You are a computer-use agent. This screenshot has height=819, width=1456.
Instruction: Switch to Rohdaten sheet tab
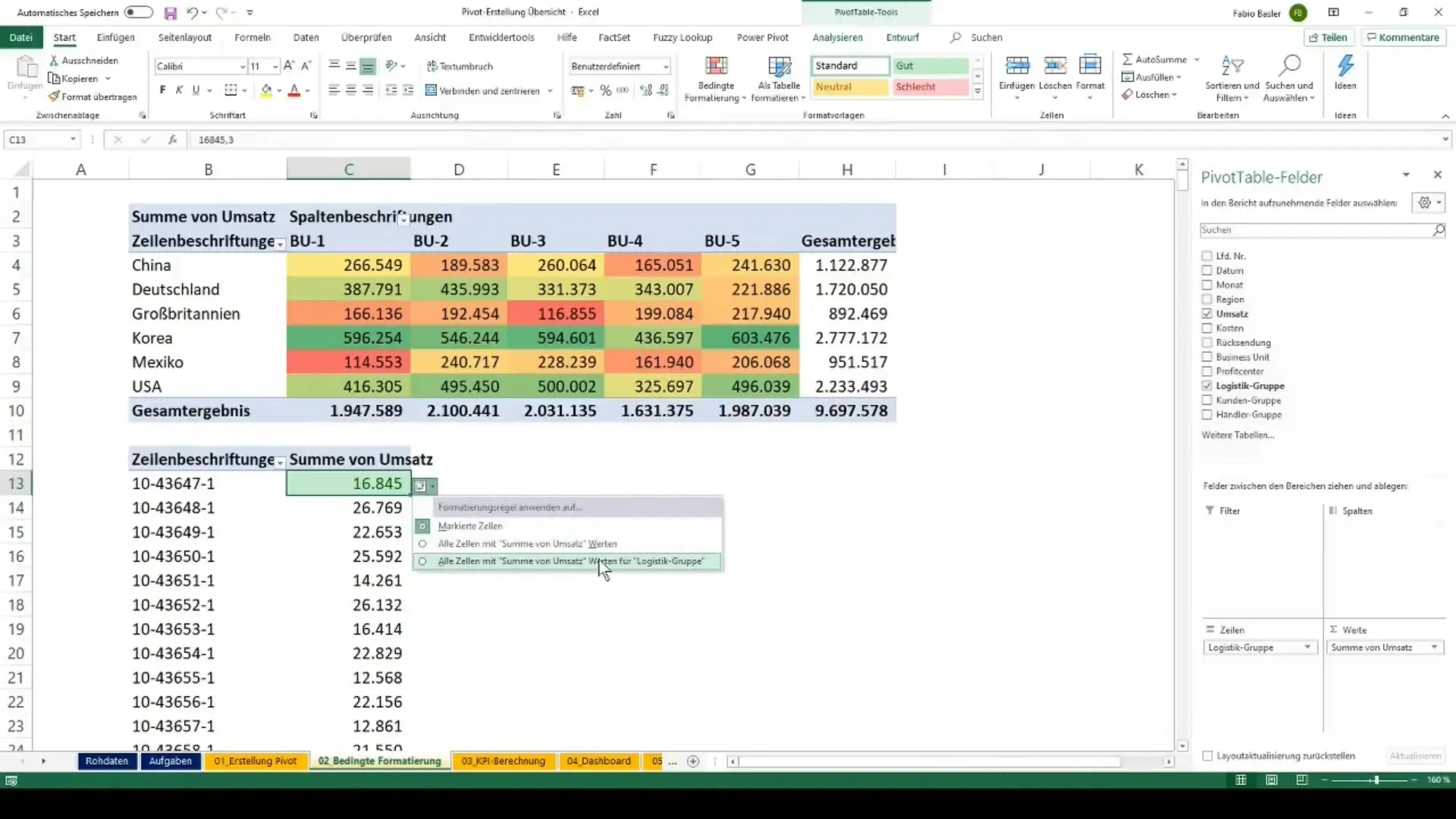[107, 761]
